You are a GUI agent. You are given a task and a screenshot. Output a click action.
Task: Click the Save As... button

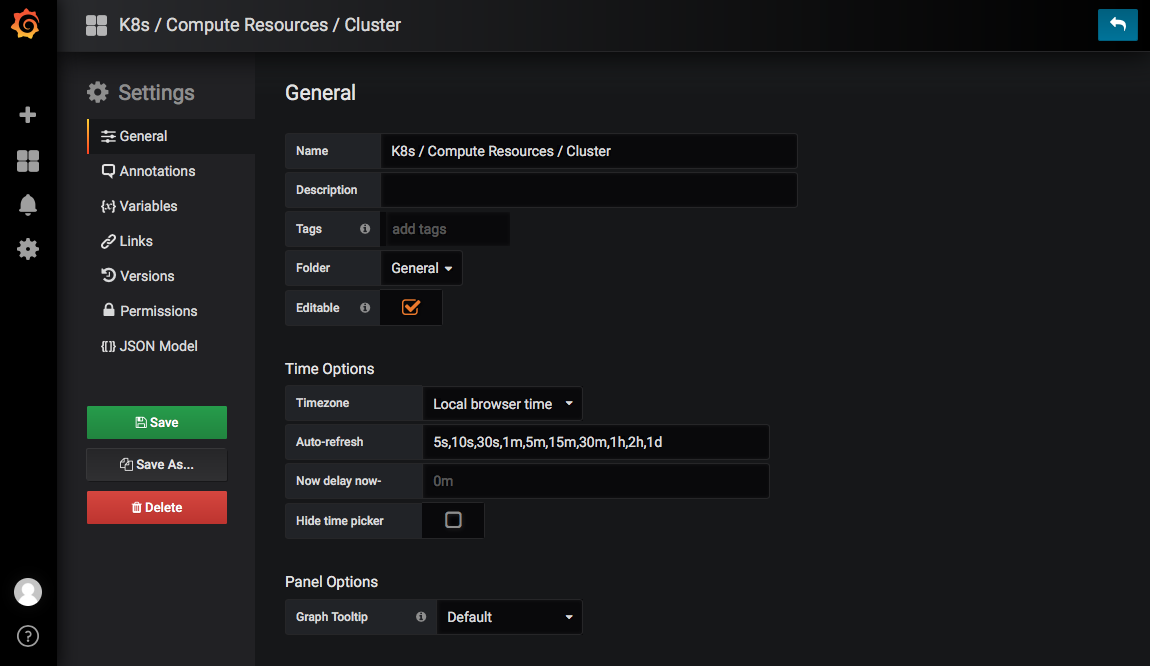click(x=157, y=464)
